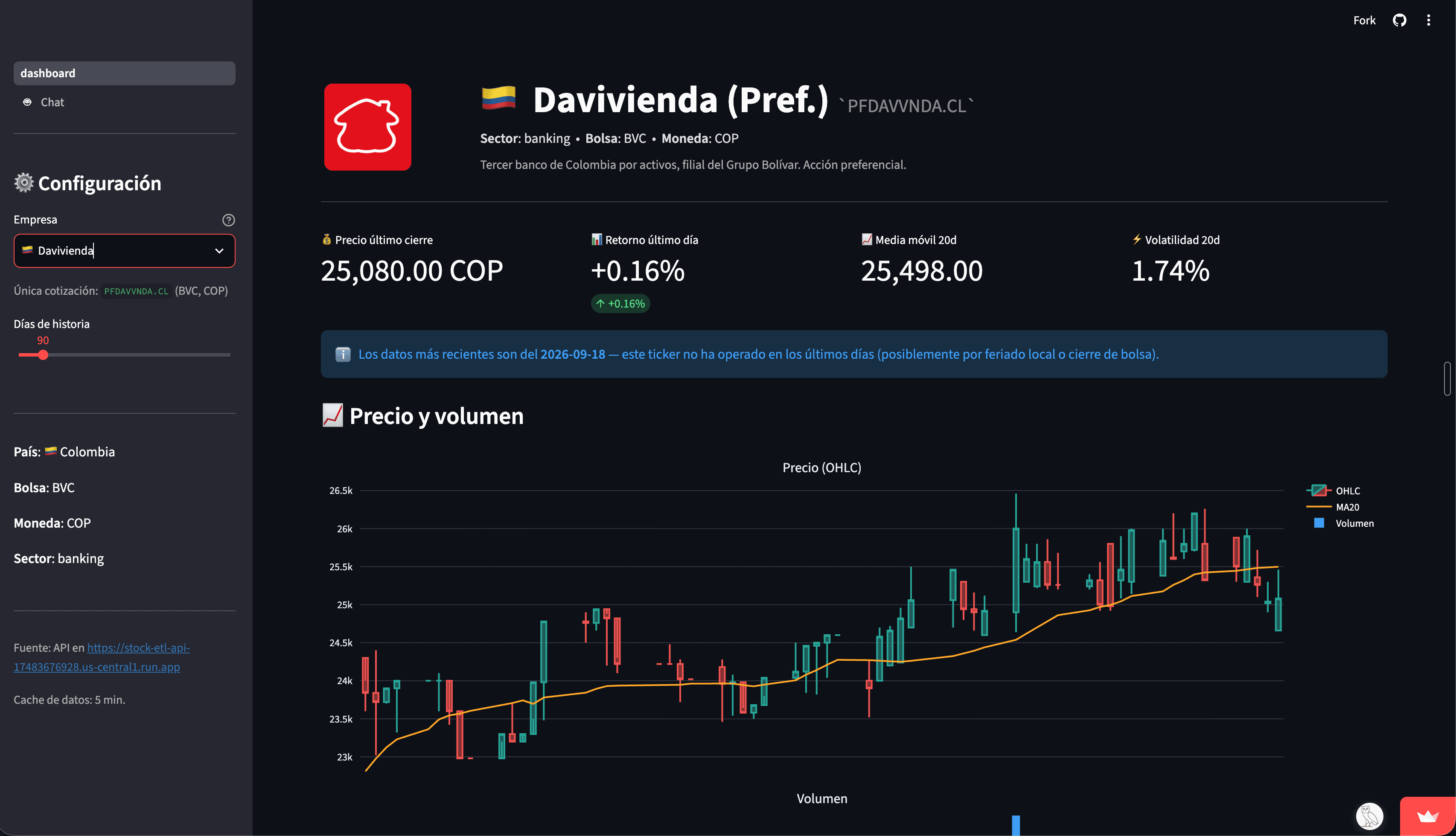Image resolution: width=1456 pixels, height=836 pixels.
Task: Open the three-dot main menu
Action: 1428,20
